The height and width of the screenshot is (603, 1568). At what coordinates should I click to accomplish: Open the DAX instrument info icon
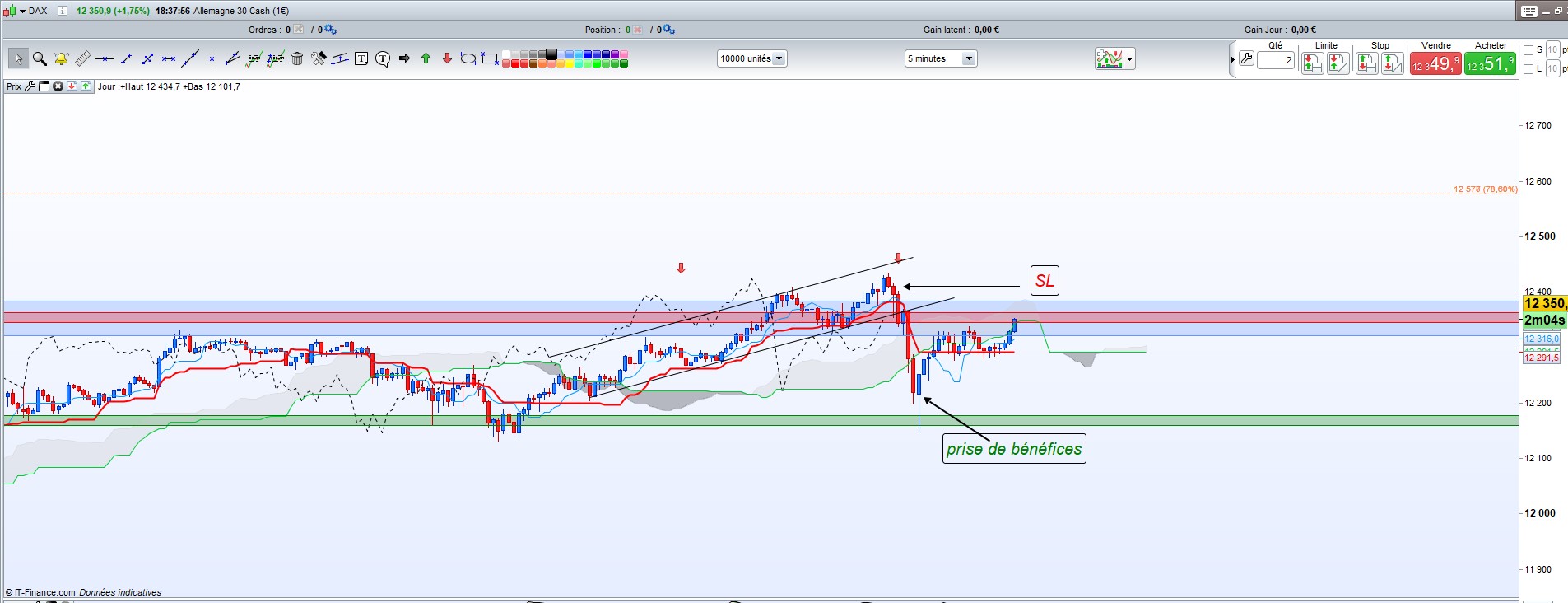pyautogui.click(x=62, y=11)
